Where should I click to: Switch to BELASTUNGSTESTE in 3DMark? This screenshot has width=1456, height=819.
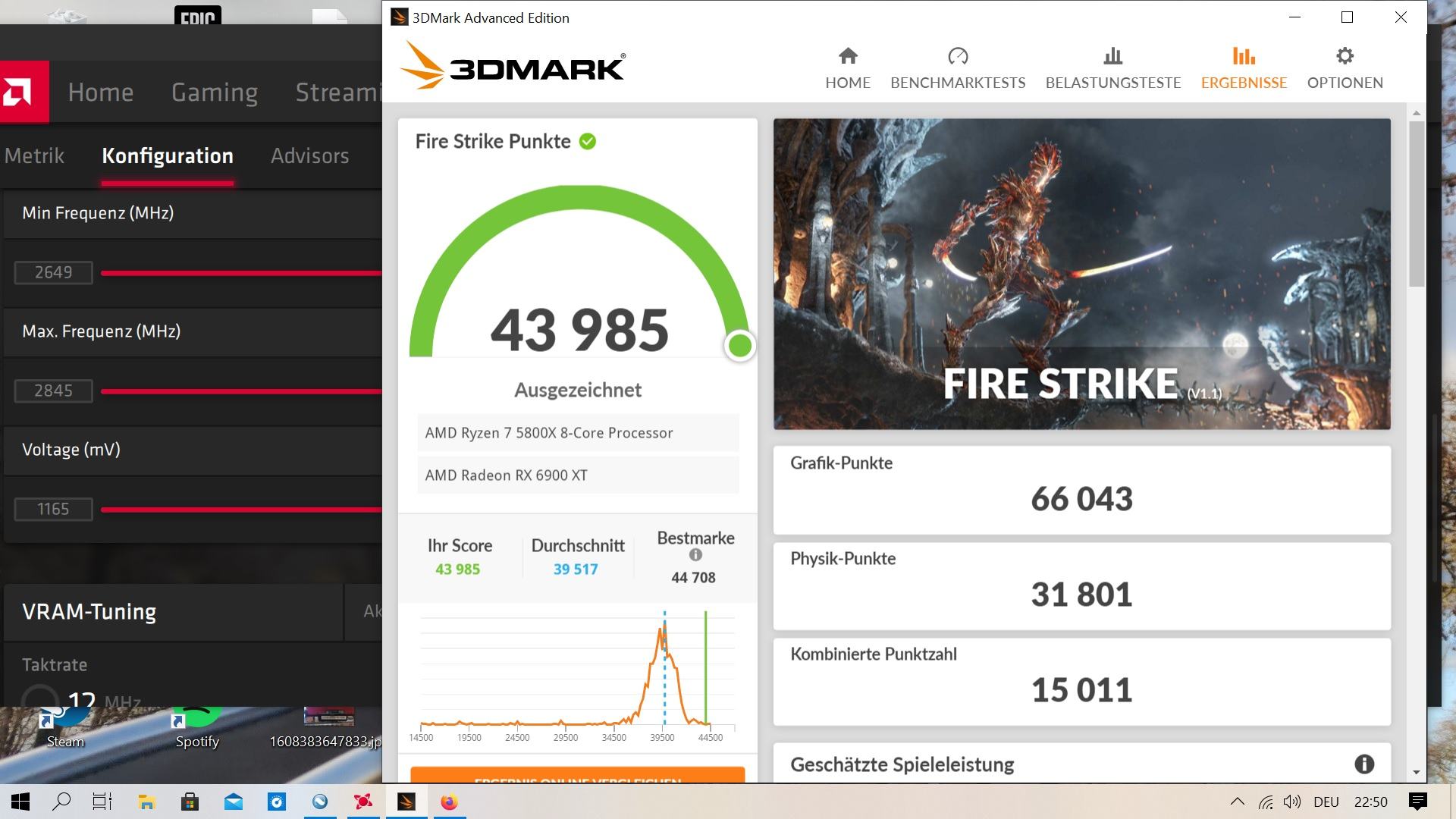click(x=1113, y=68)
